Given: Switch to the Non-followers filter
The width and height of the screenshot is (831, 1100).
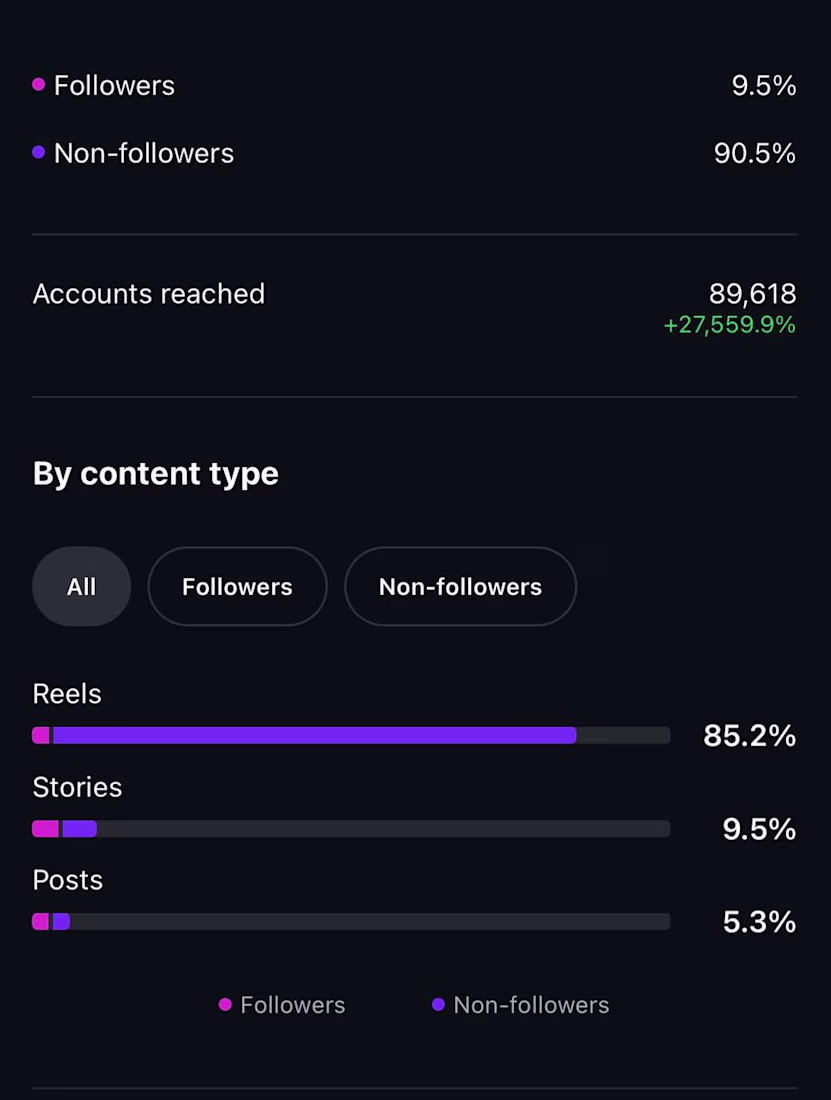Looking at the screenshot, I should pyautogui.click(x=460, y=587).
